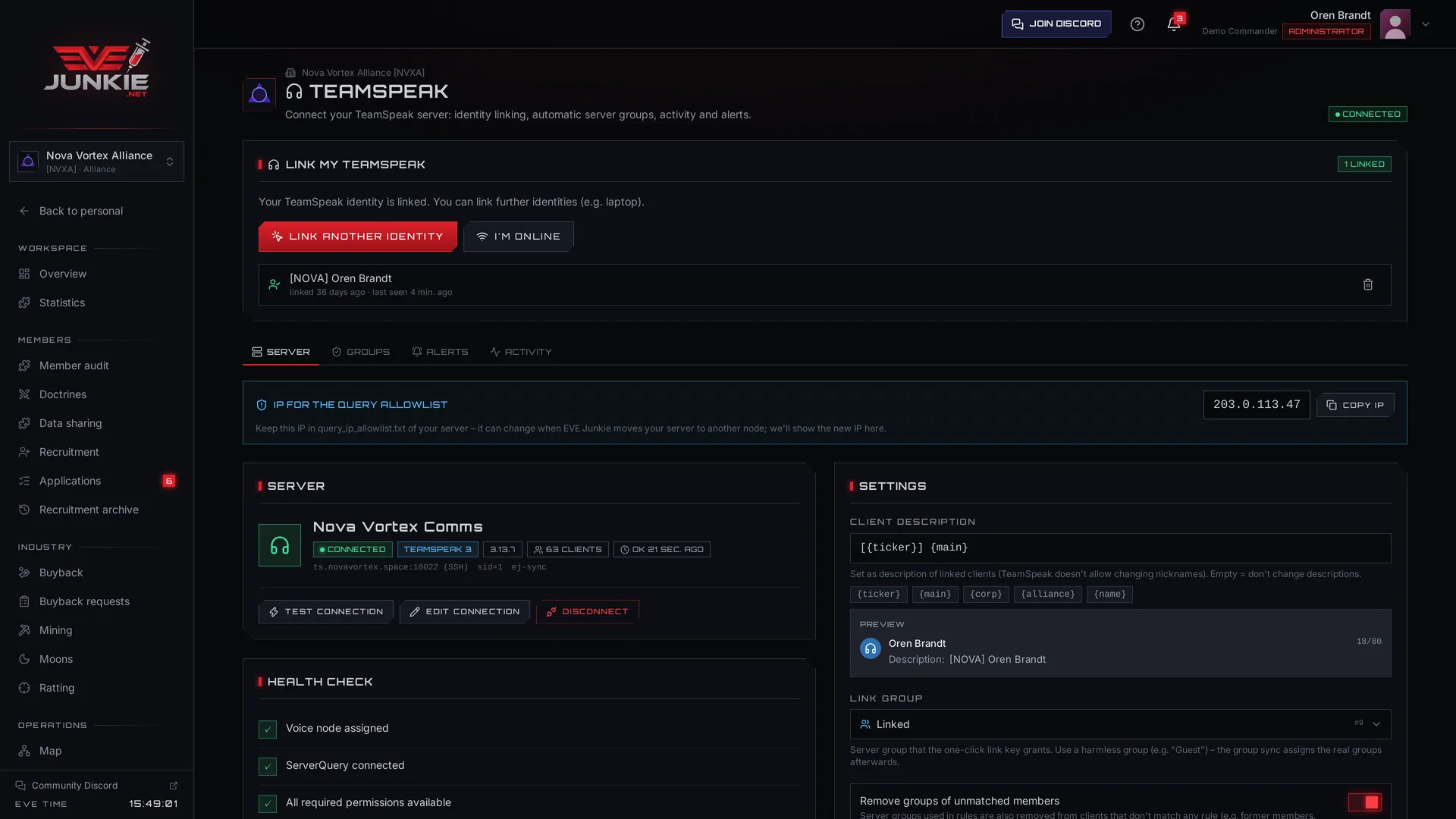Click the Client Description input field
Image resolution: width=1456 pixels, height=819 pixels.
(x=1120, y=548)
